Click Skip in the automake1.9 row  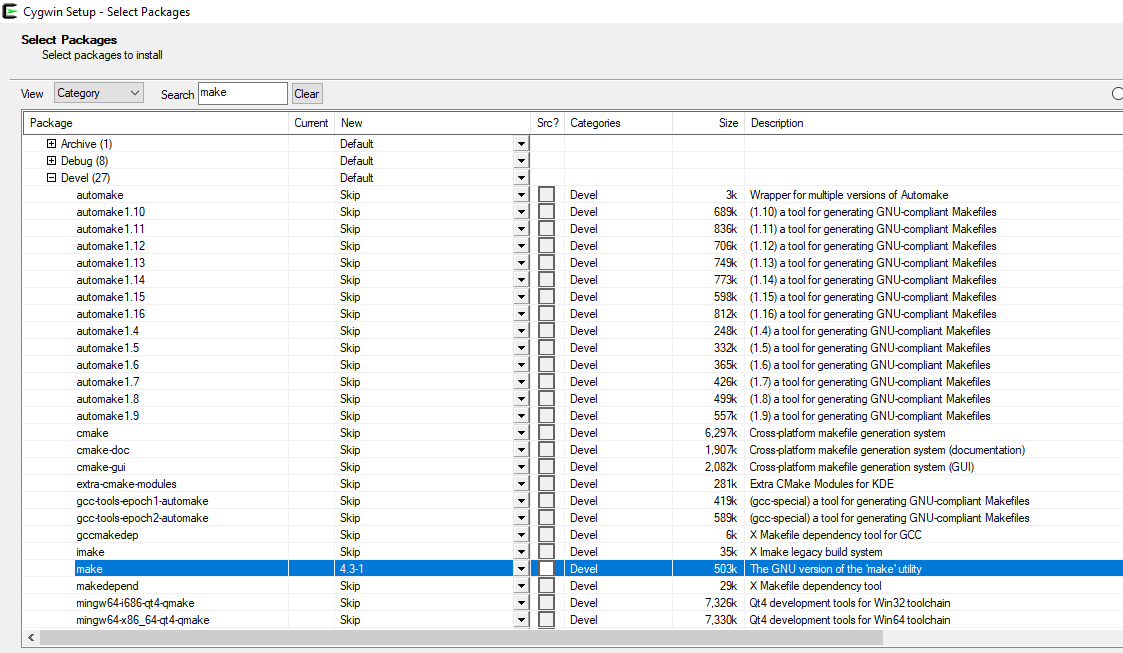click(x=350, y=416)
